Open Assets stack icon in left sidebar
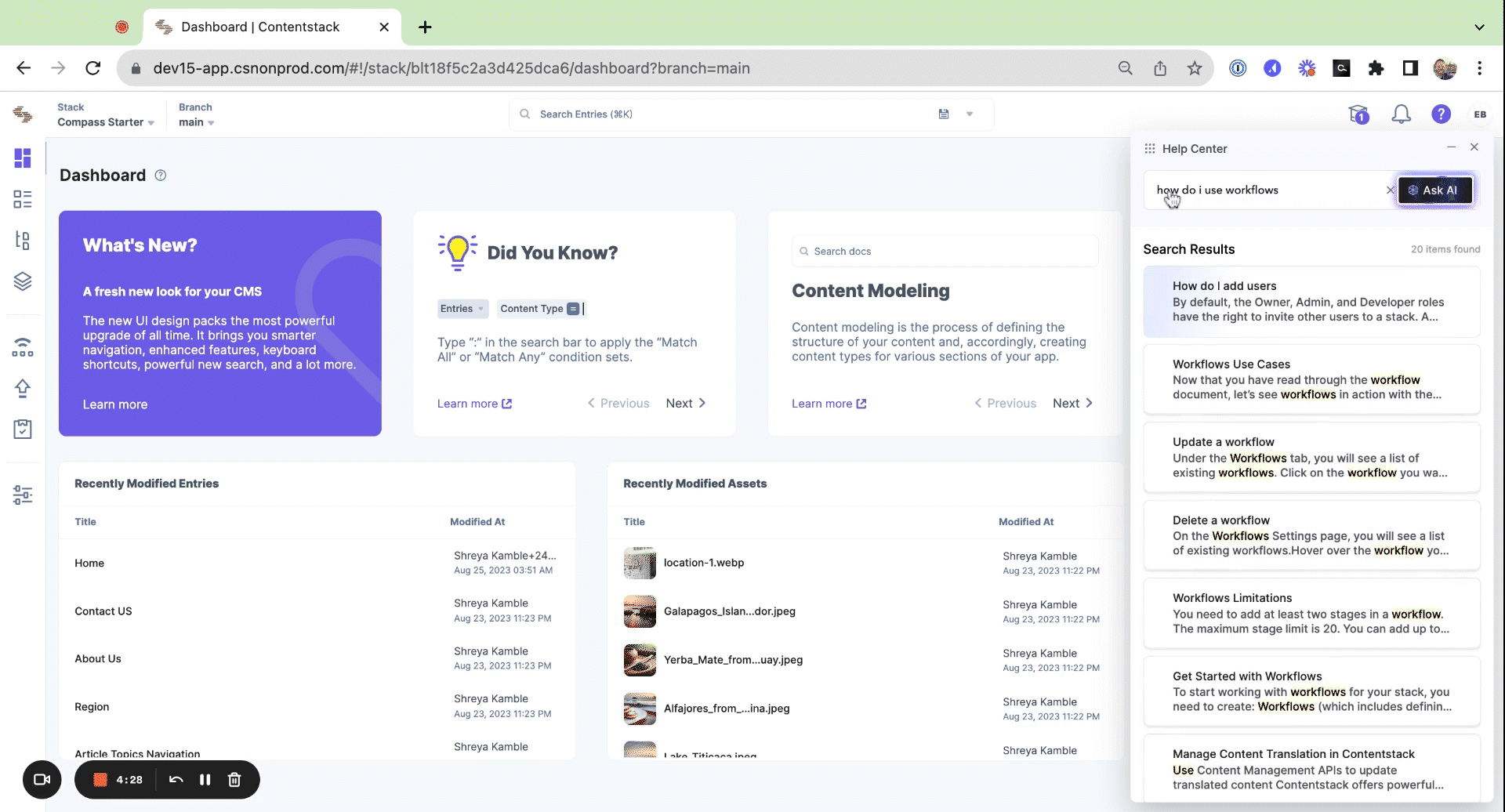 tap(23, 281)
